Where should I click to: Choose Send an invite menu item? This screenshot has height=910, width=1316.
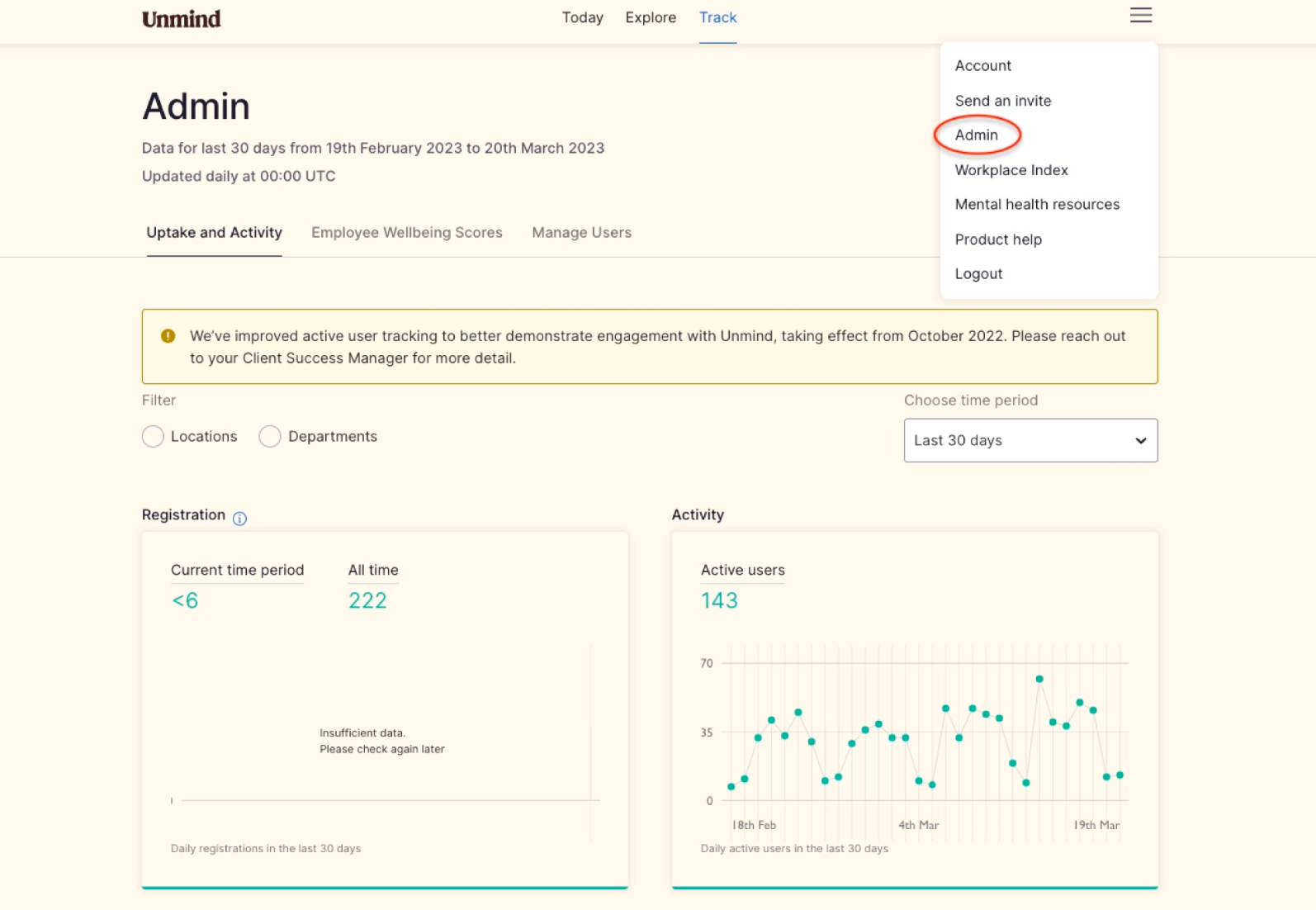[1002, 101]
